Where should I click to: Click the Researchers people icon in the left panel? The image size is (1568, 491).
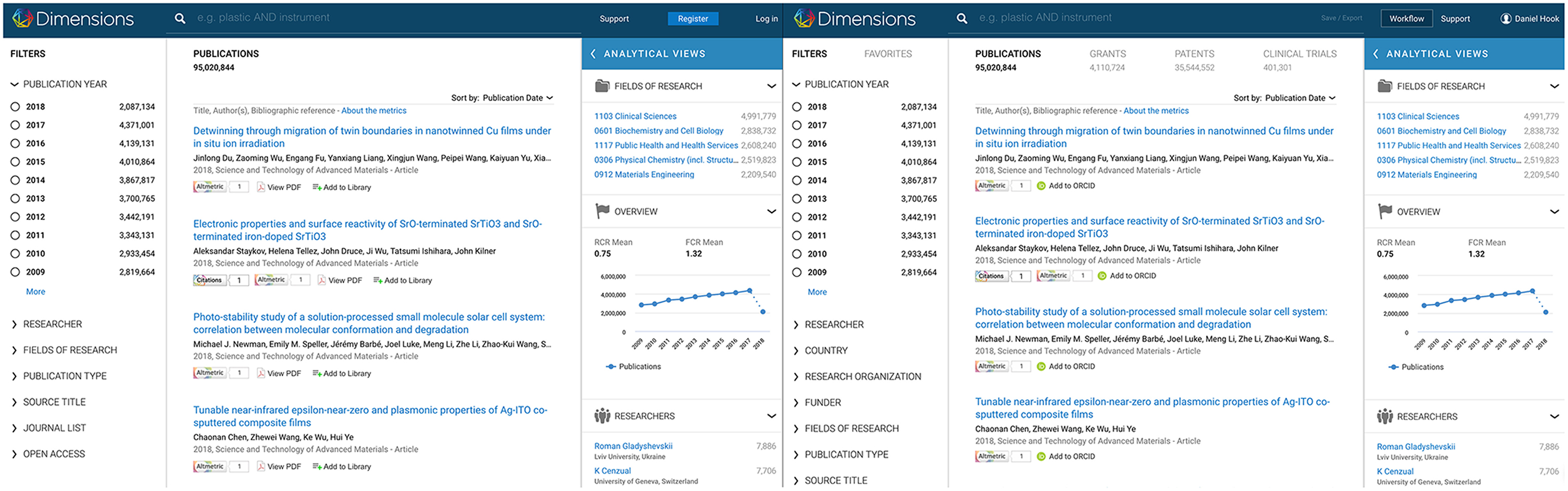pos(602,416)
